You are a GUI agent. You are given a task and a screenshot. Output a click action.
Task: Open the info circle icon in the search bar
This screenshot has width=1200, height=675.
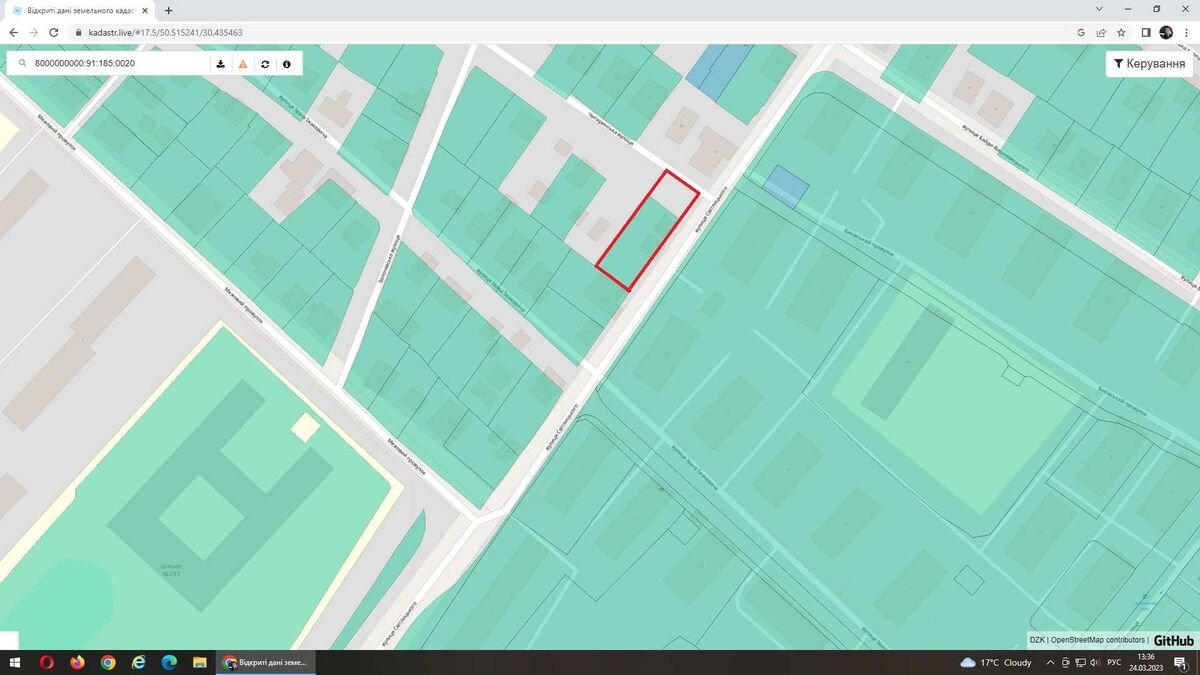(x=287, y=64)
